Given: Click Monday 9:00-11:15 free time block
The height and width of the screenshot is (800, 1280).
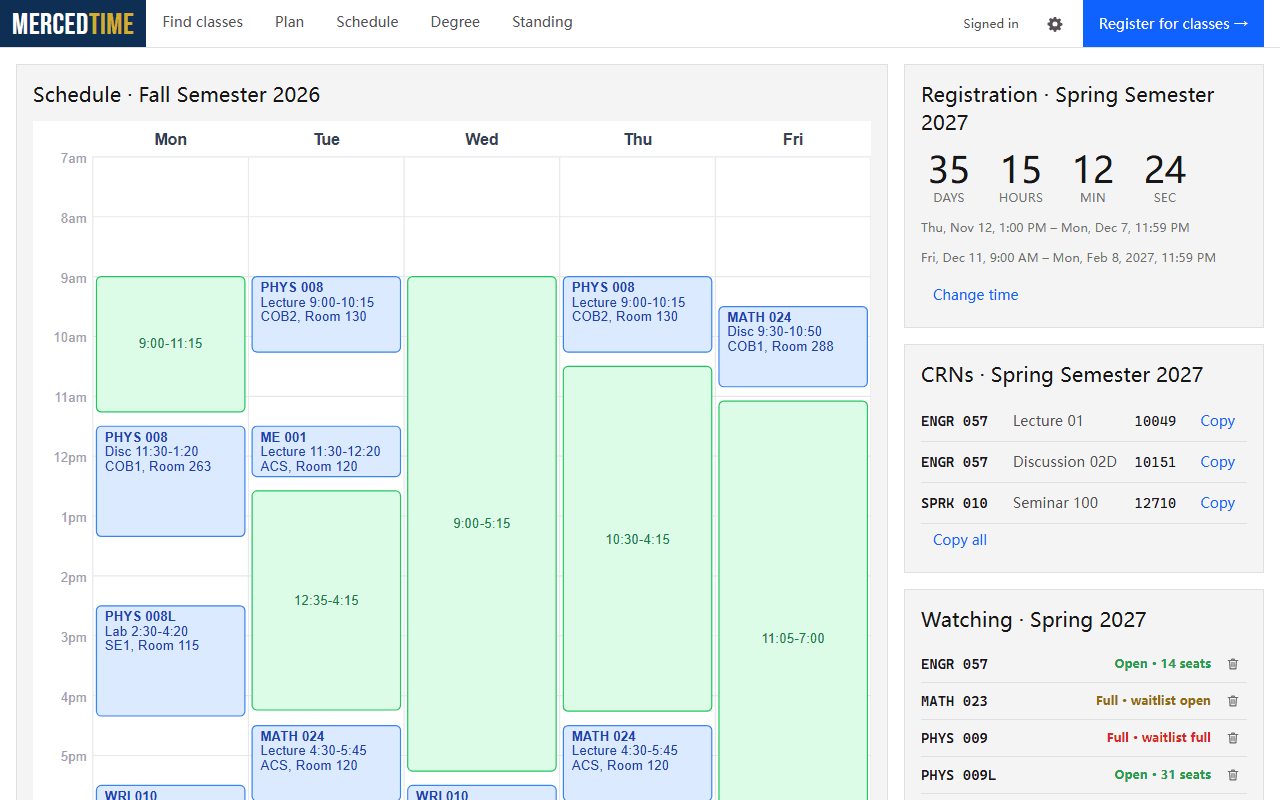Looking at the screenshot, I should [170, 344].
